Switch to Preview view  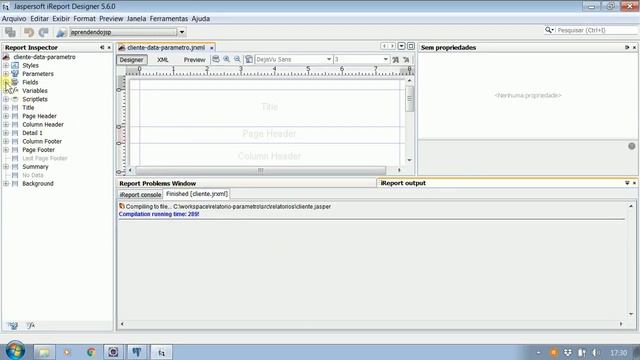194,60
